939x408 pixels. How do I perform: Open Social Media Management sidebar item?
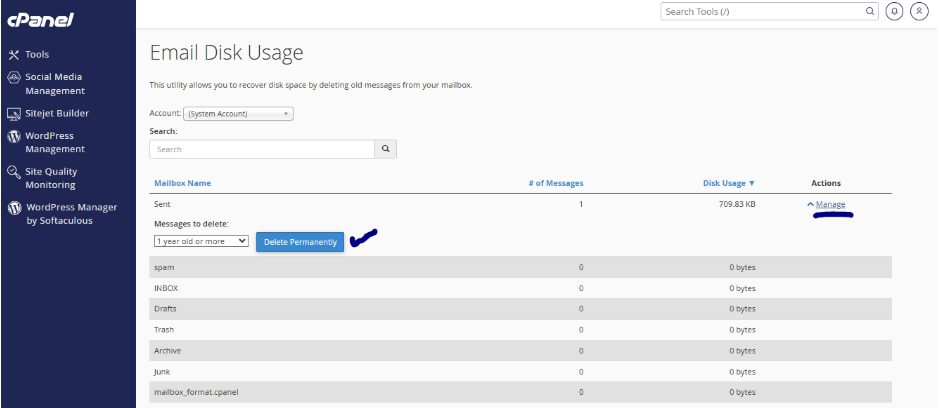(54, 84)
